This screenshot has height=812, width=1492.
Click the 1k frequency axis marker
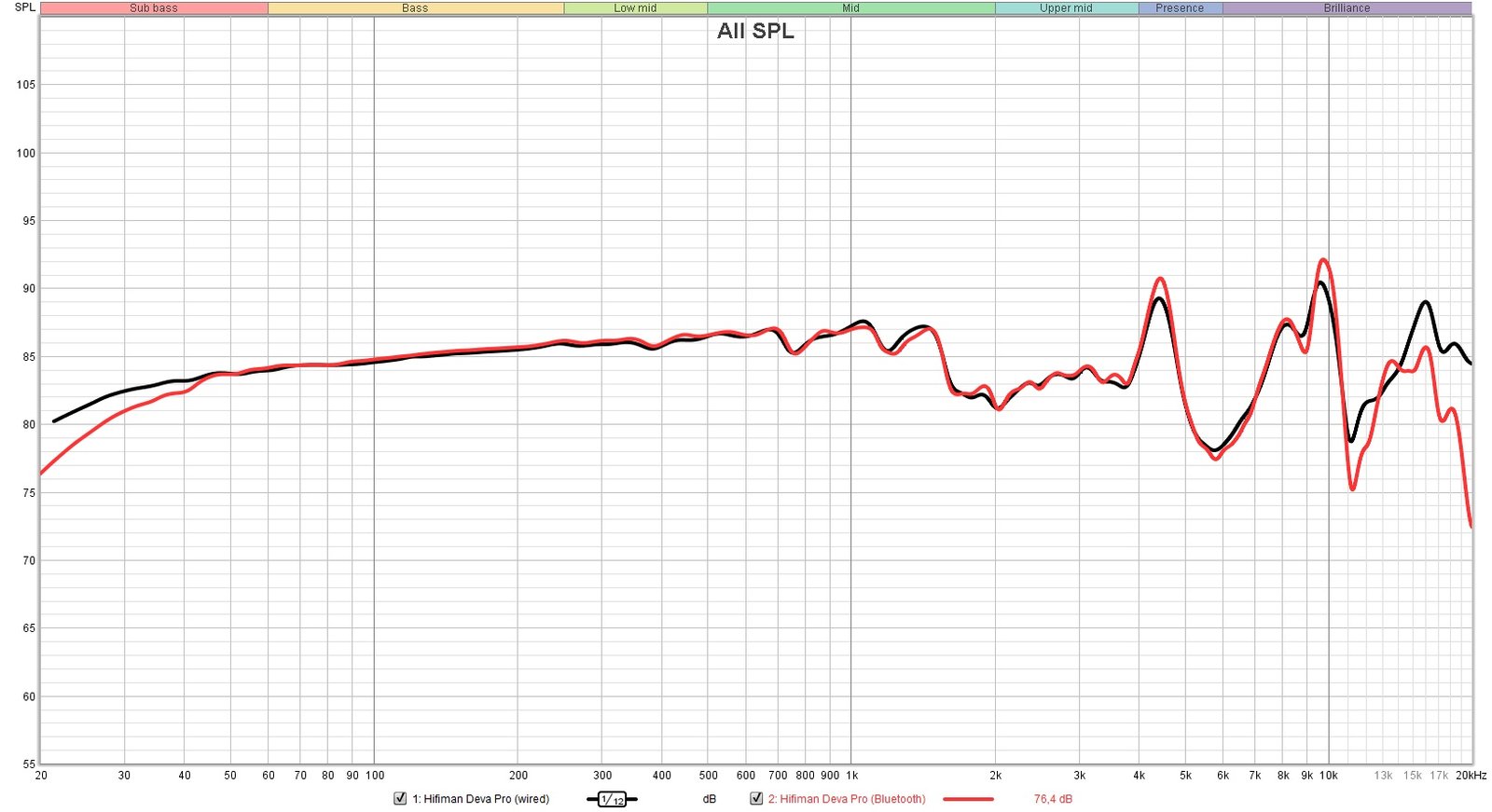click(x=851, y=776)
